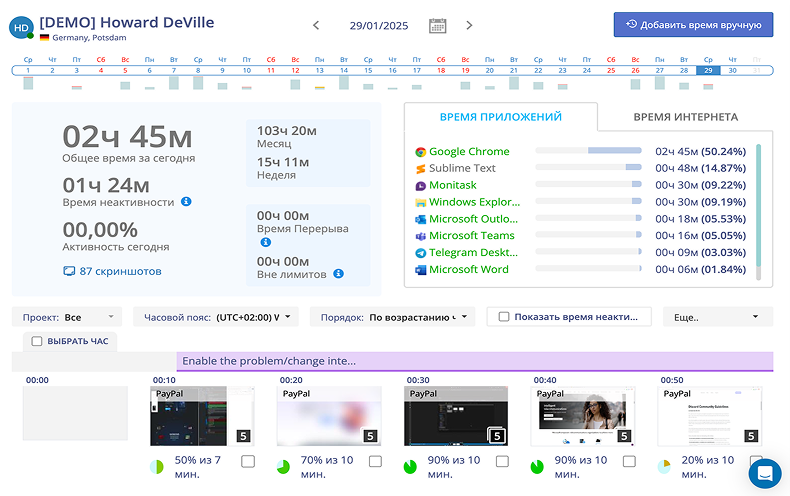The image size is (790, 496).
Task: Click the Google Chrome usage bar
Action: pyautogui.click(x=588, y=150)
